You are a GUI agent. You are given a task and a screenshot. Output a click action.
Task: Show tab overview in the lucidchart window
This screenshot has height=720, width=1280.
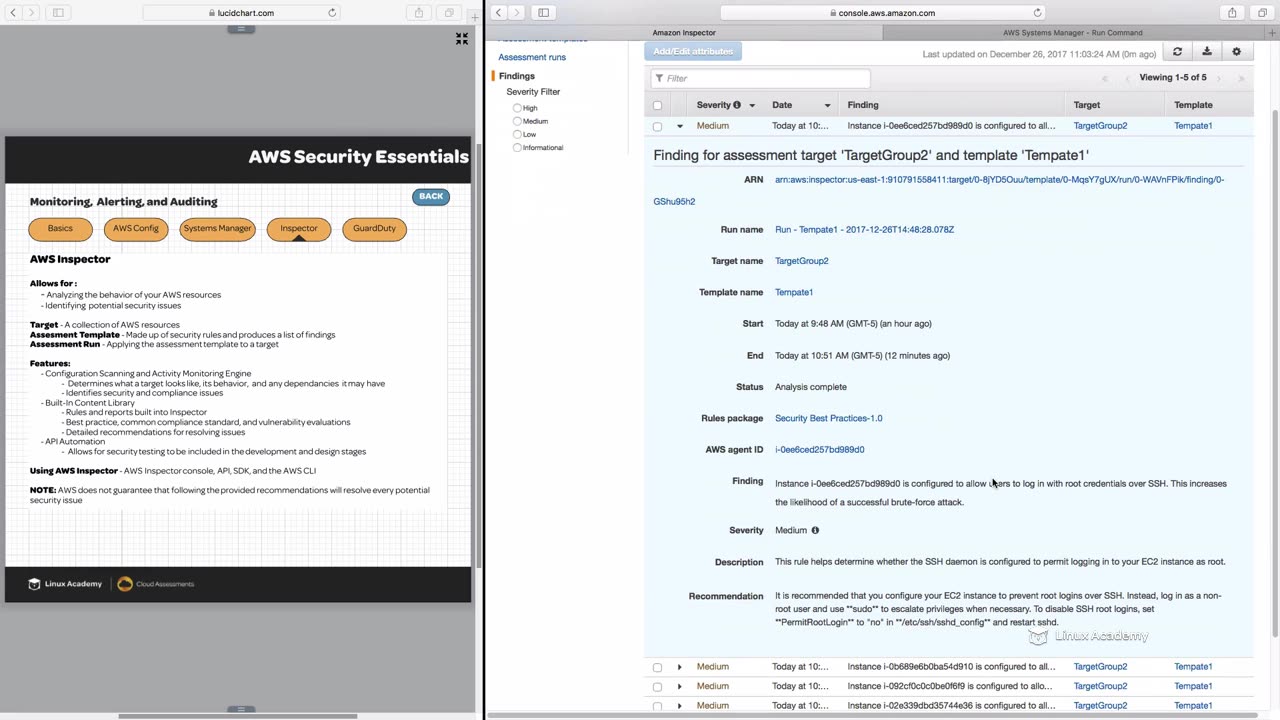point(449,13)
